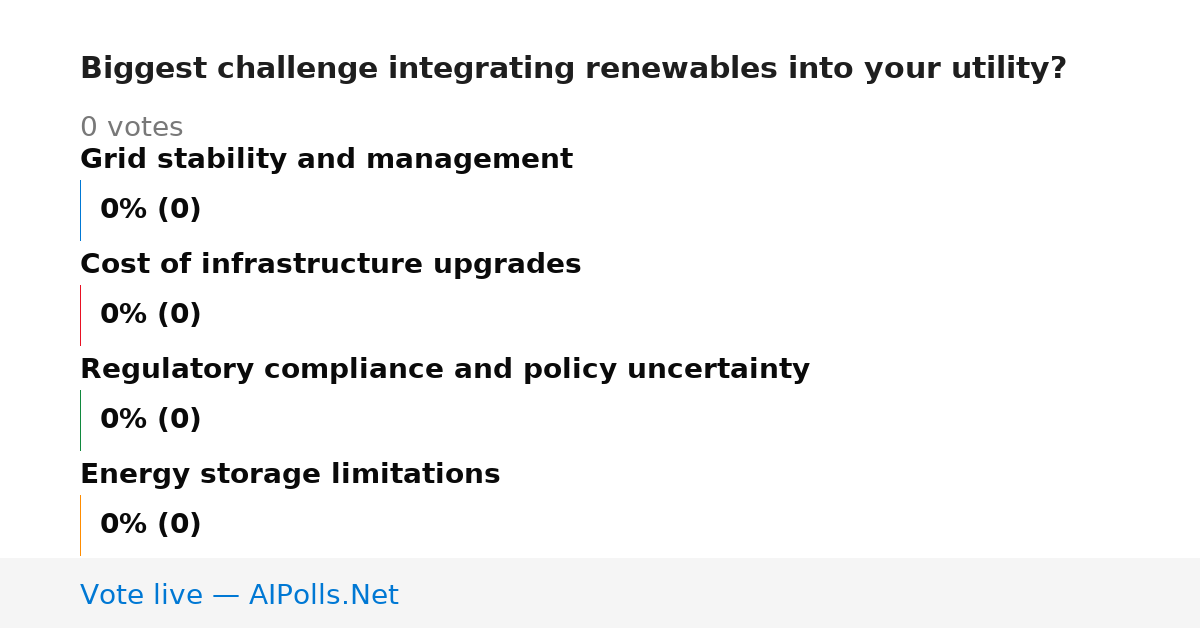Image resolution: width=1200 pixels, height=628 pixels.
Task: Click the 0% (0) result for Grid stability
Action: (150, 210)
